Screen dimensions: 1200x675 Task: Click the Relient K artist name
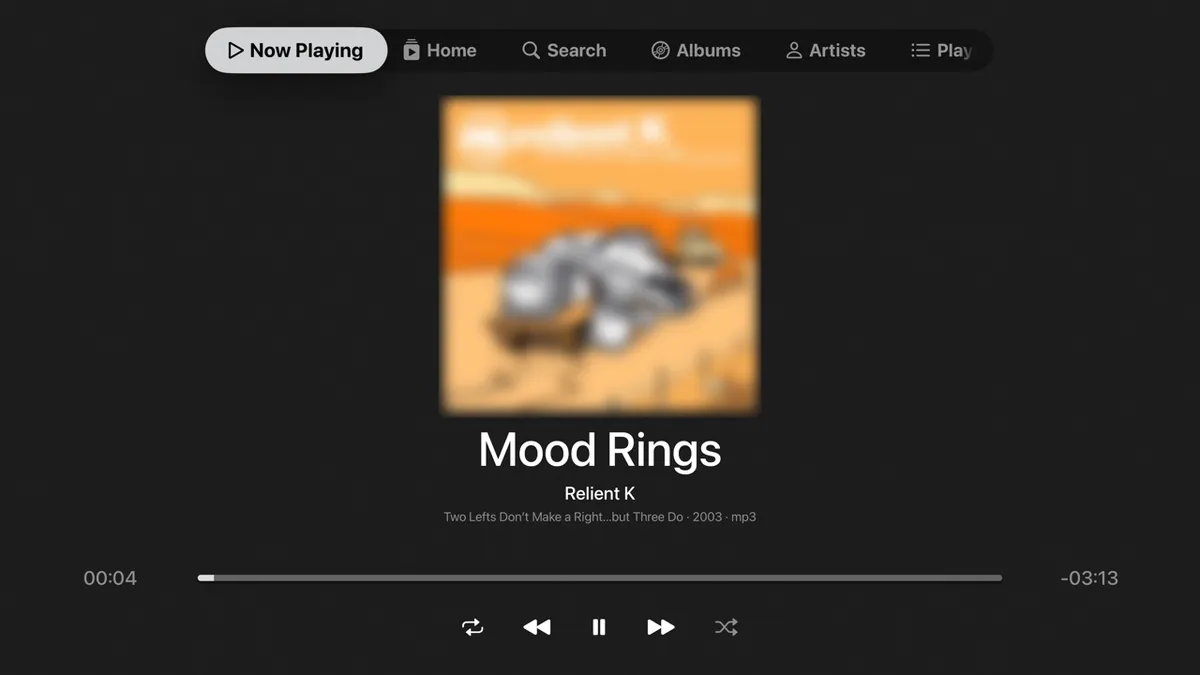pos(600,493)
